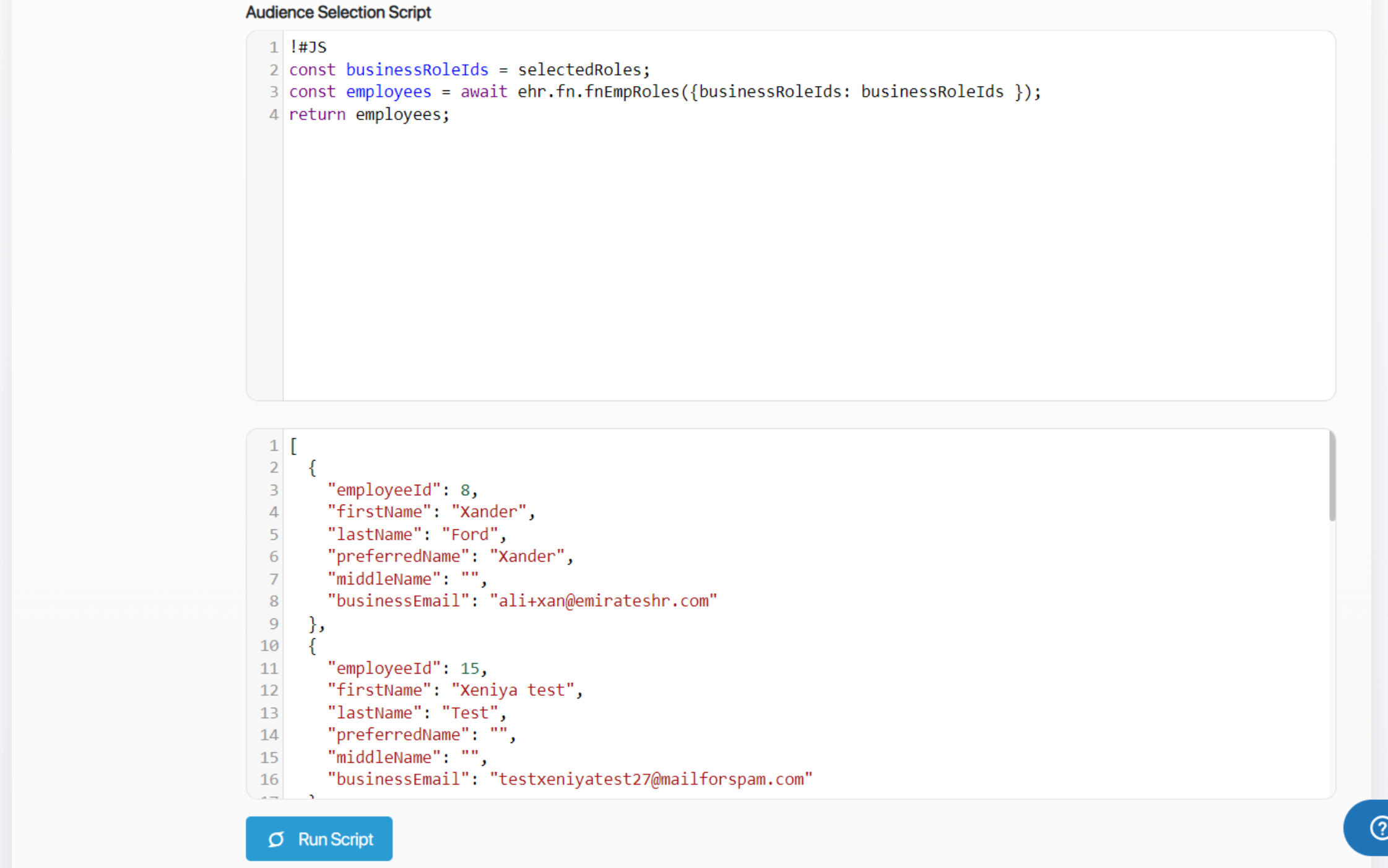
Task: Click the Run Script button
Action: pyautogui.click(x=319, y=839)
